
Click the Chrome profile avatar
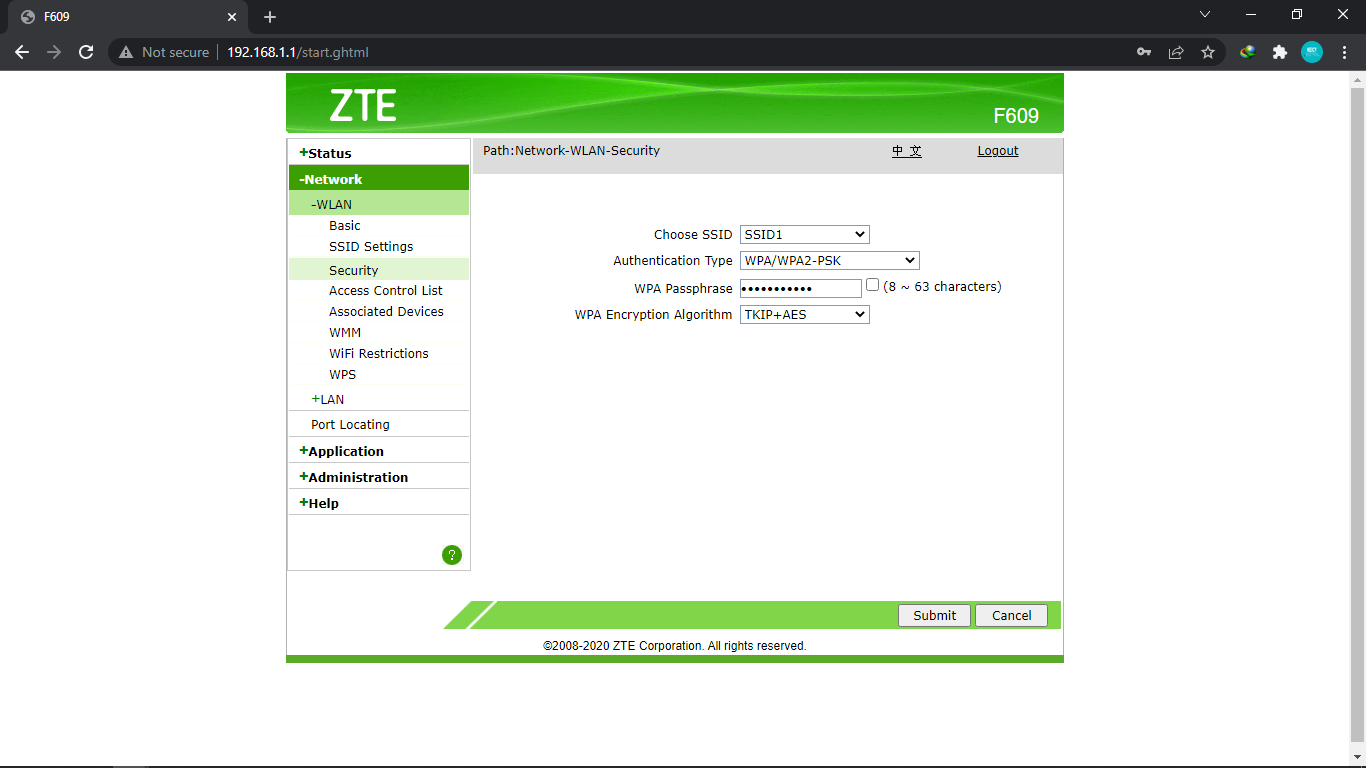tap(1312, 52)
